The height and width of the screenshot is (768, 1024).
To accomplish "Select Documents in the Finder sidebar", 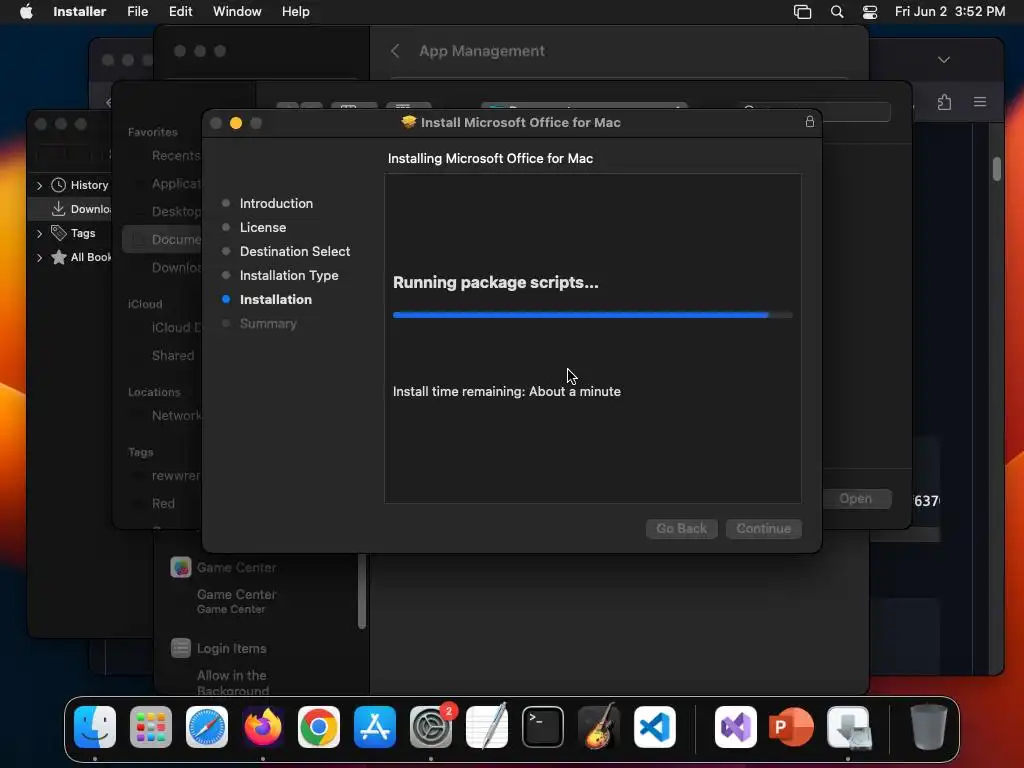I will point(163,240).
